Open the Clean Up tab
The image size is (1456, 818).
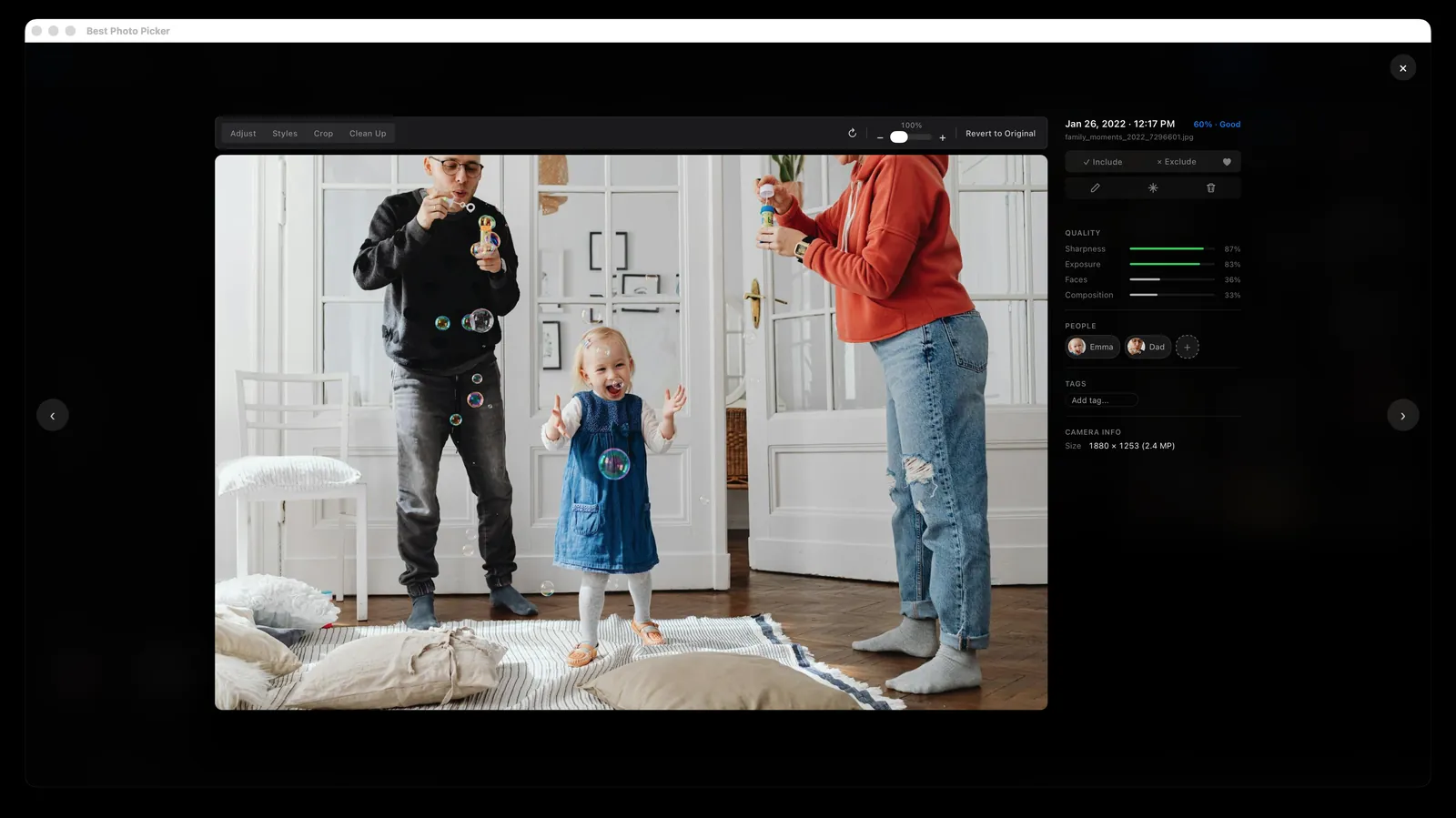[x=368, y=134]
